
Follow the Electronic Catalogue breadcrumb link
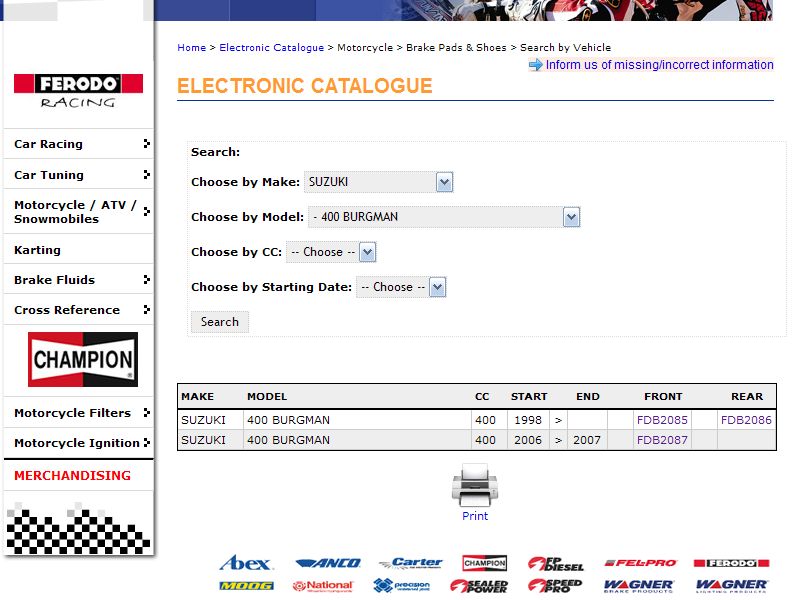pyautogui.click(x=271, y=47)
